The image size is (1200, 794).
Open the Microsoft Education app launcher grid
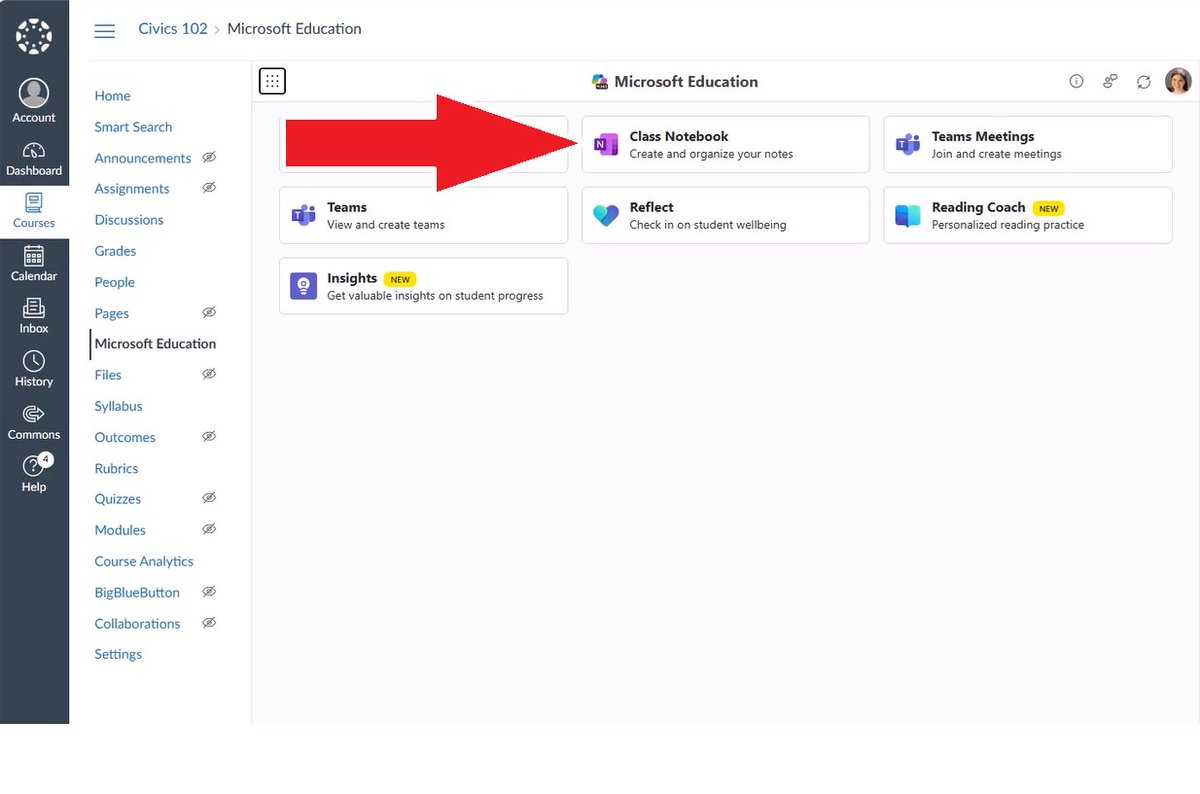272,81
